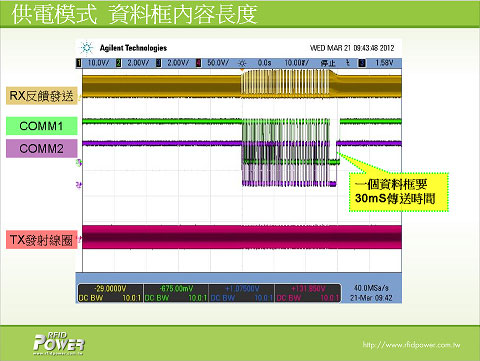Image resolution: width=480 pixels, height=361 pixels.
Task: Click the trigger source 3 icon near 1.58V
Action: [362, 63]
